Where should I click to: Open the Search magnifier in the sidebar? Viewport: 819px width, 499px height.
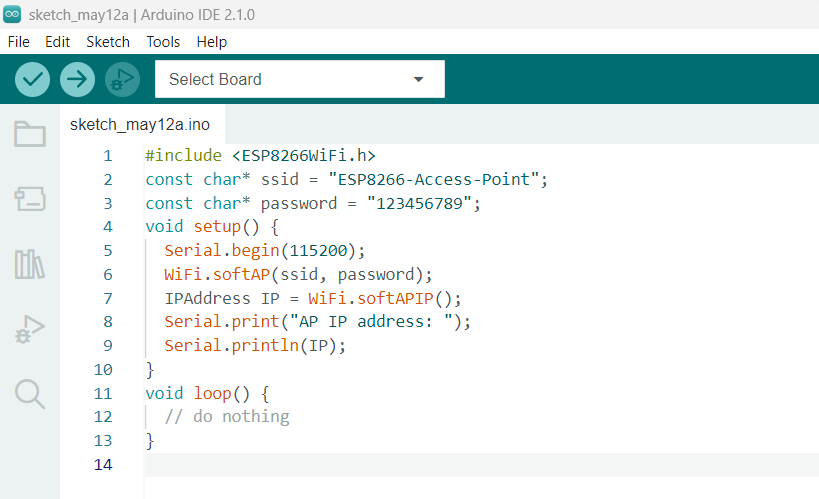[x=30, y=394]
